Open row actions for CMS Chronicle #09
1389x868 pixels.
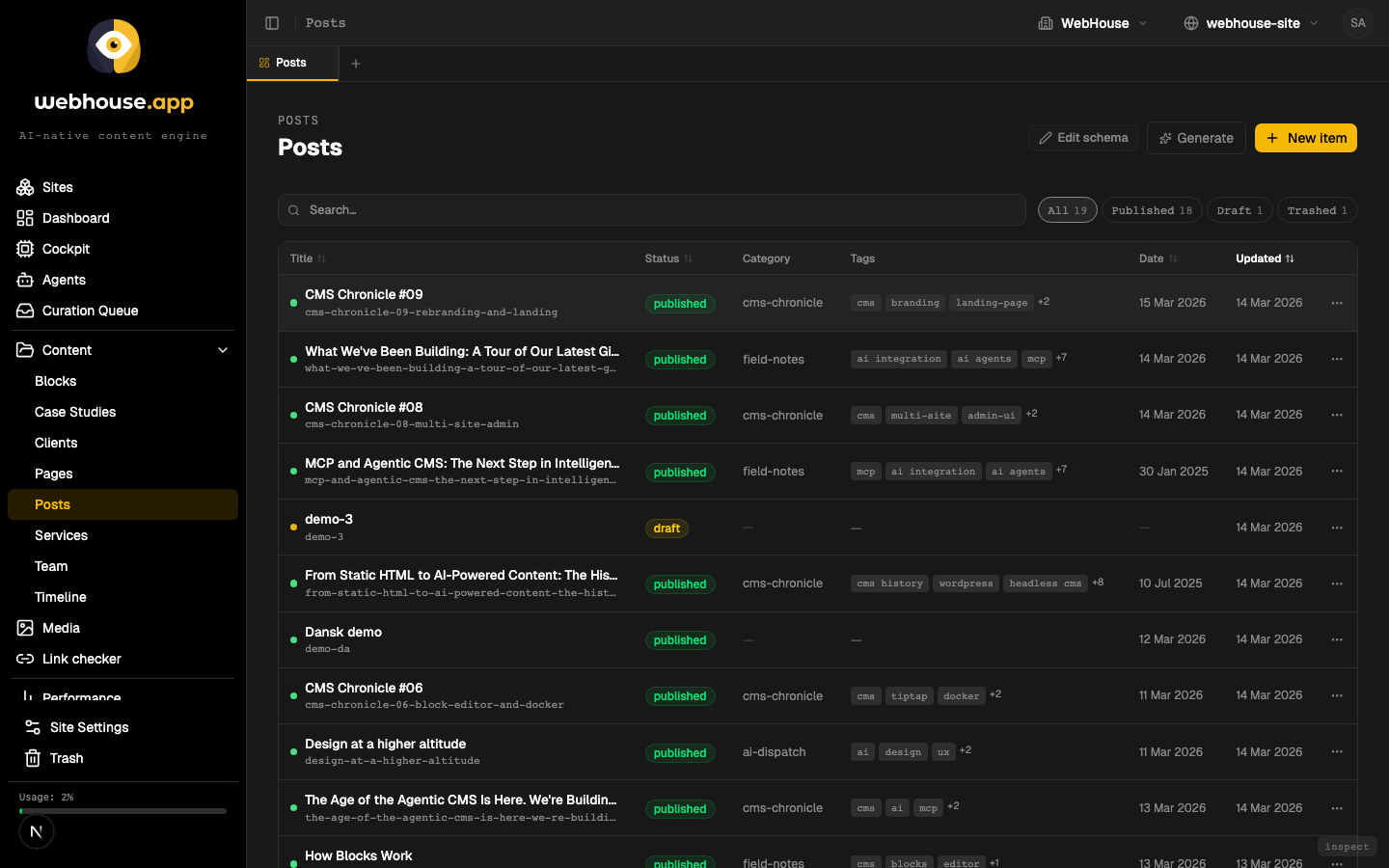1337,303
